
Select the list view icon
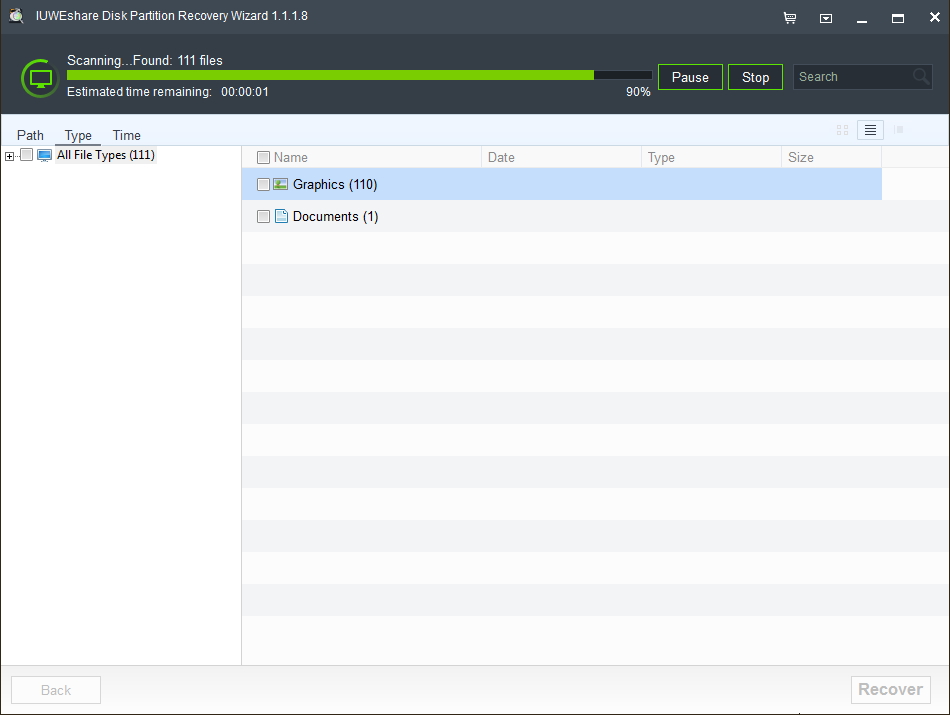[x=869, y=130]
